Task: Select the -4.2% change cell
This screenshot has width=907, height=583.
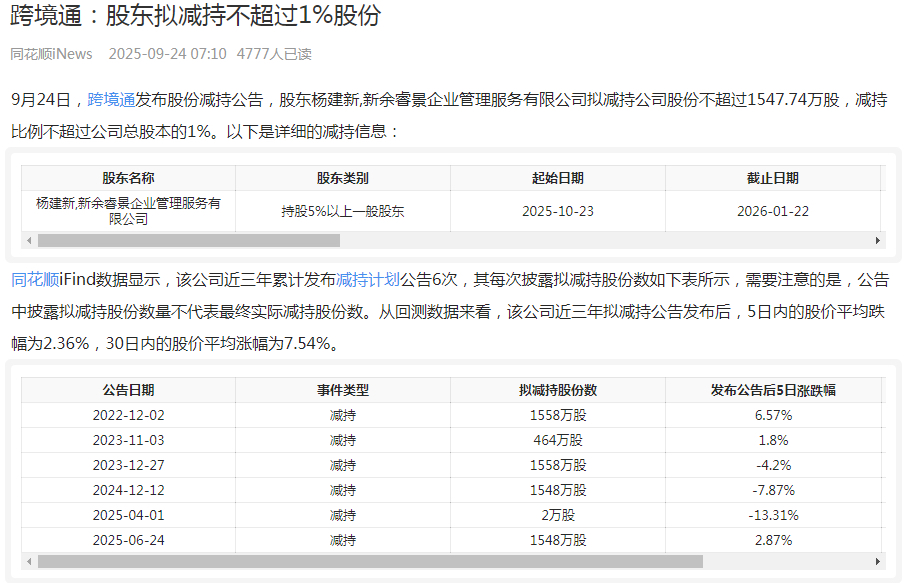Action: (x=773, y=465)
